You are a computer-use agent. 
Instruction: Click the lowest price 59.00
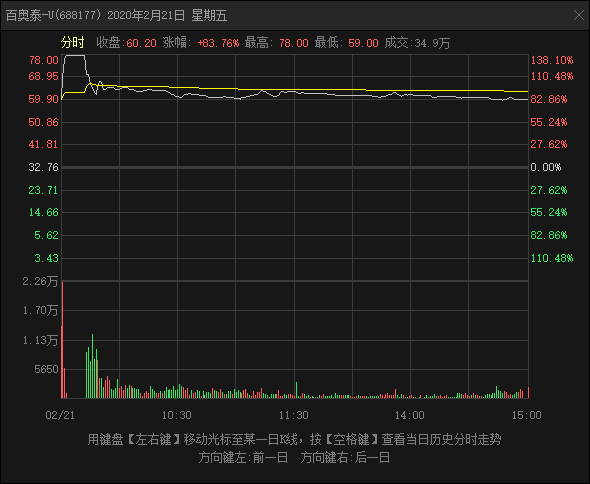coord(363,43)
